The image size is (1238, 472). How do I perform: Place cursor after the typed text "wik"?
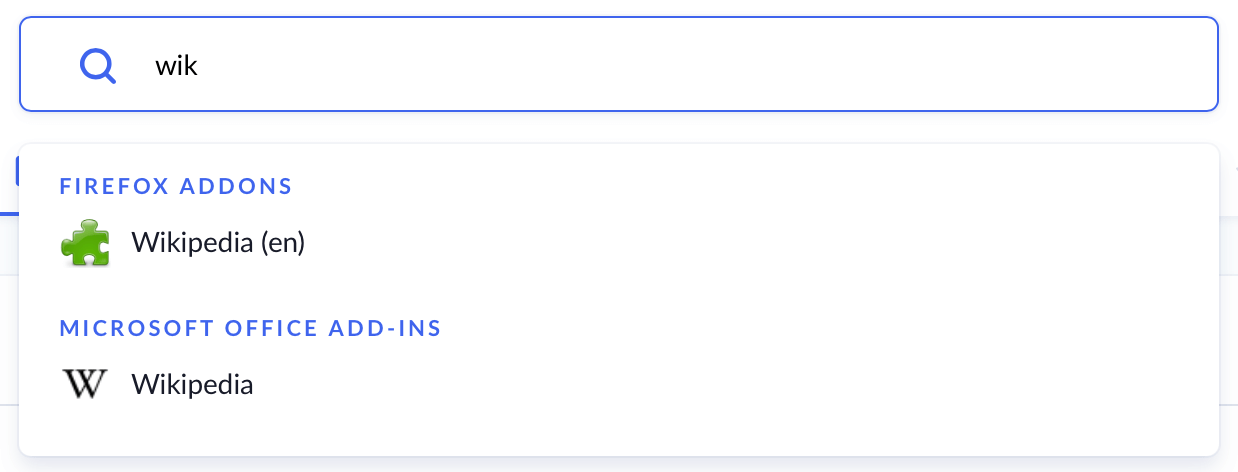pos(200,67)
